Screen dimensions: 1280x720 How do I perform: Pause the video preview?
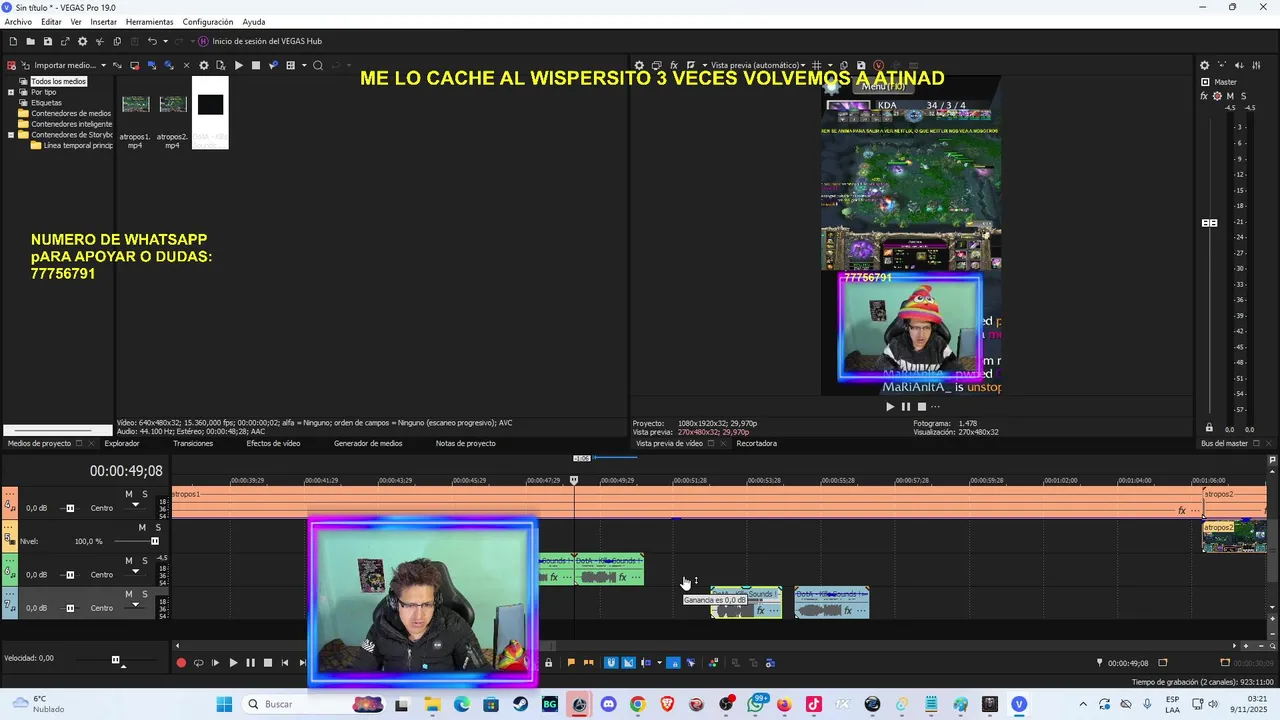(x=906, y=406)
